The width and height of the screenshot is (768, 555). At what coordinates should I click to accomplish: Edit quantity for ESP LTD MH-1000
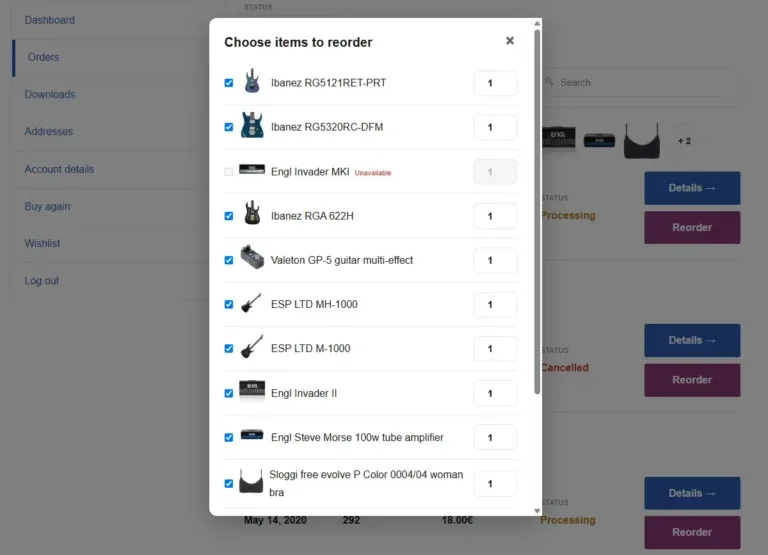pyautogui.click(x=495, y=305)
